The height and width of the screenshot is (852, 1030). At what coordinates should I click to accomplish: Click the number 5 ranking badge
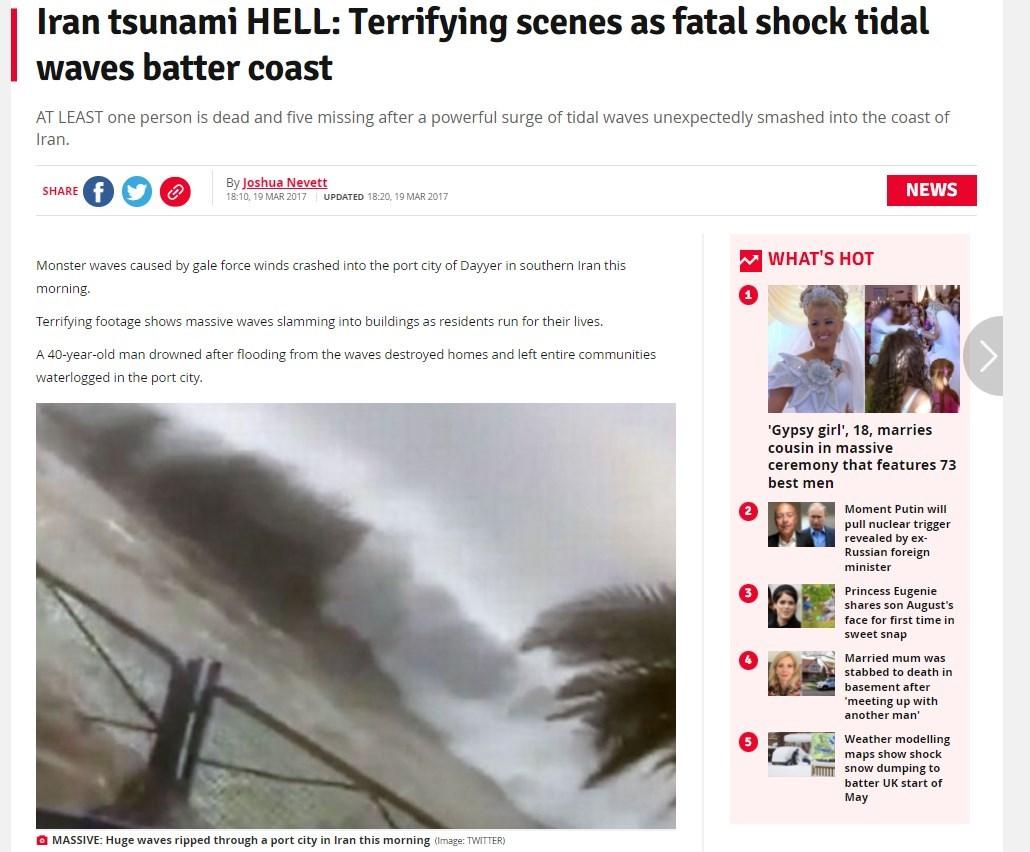748,742
